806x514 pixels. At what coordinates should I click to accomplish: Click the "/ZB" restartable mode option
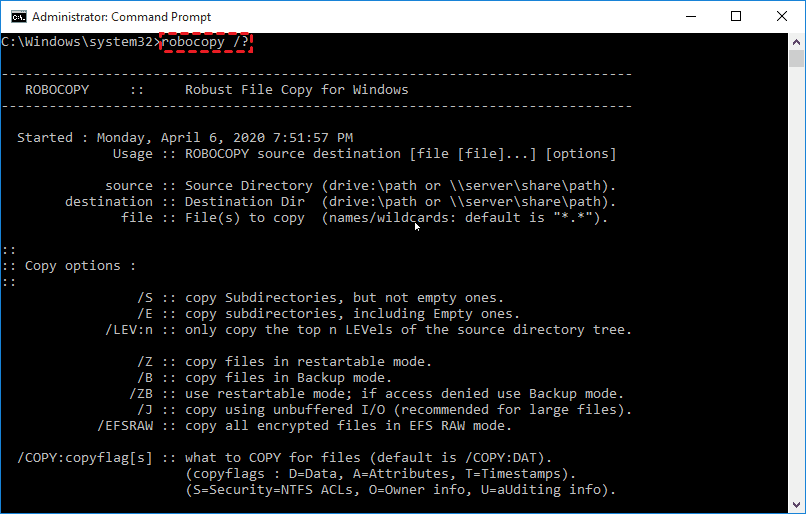[x=141, y=394]
